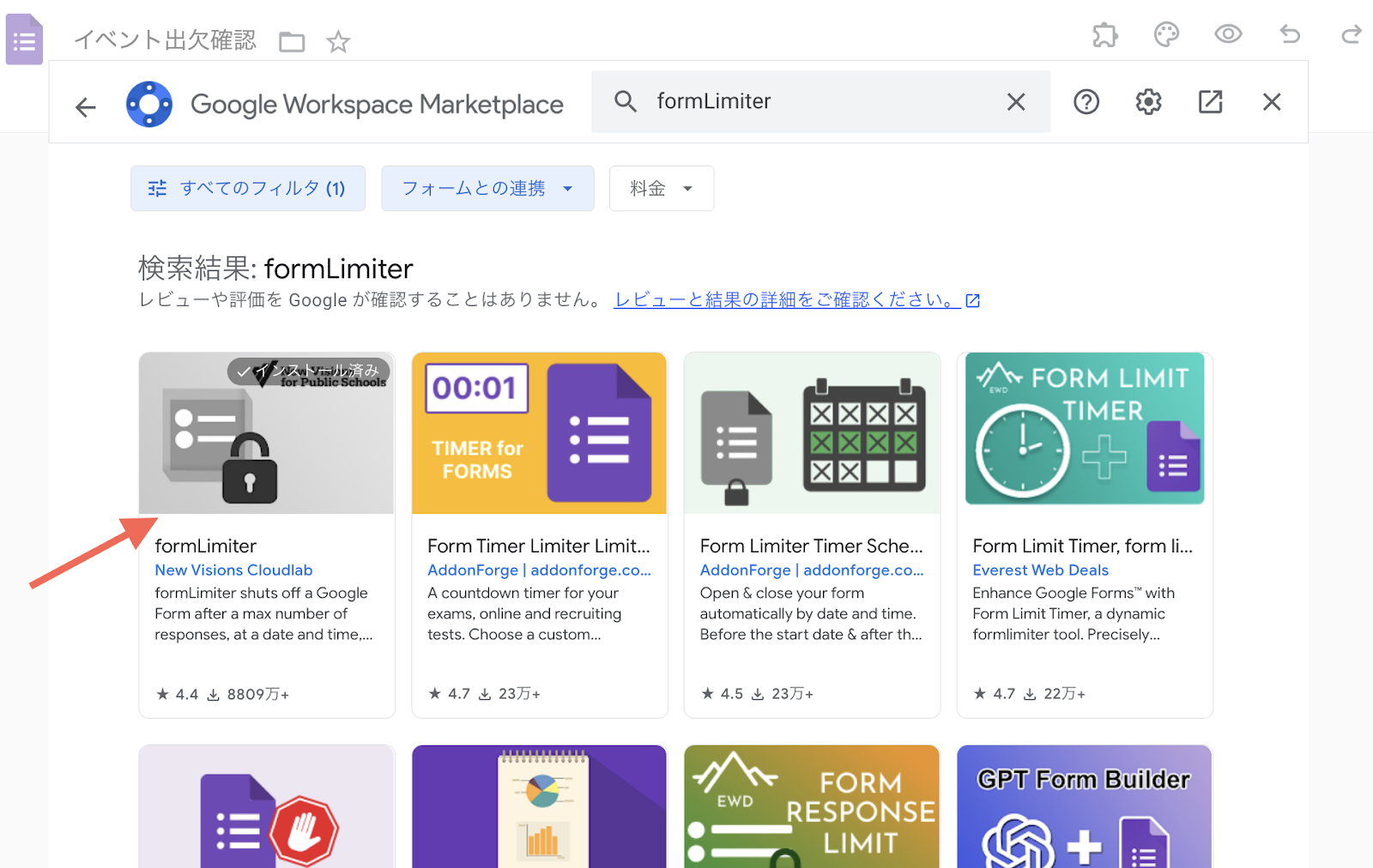
Task: Expand the フォームとの連携 dropdown
Action: pos(487,189)
